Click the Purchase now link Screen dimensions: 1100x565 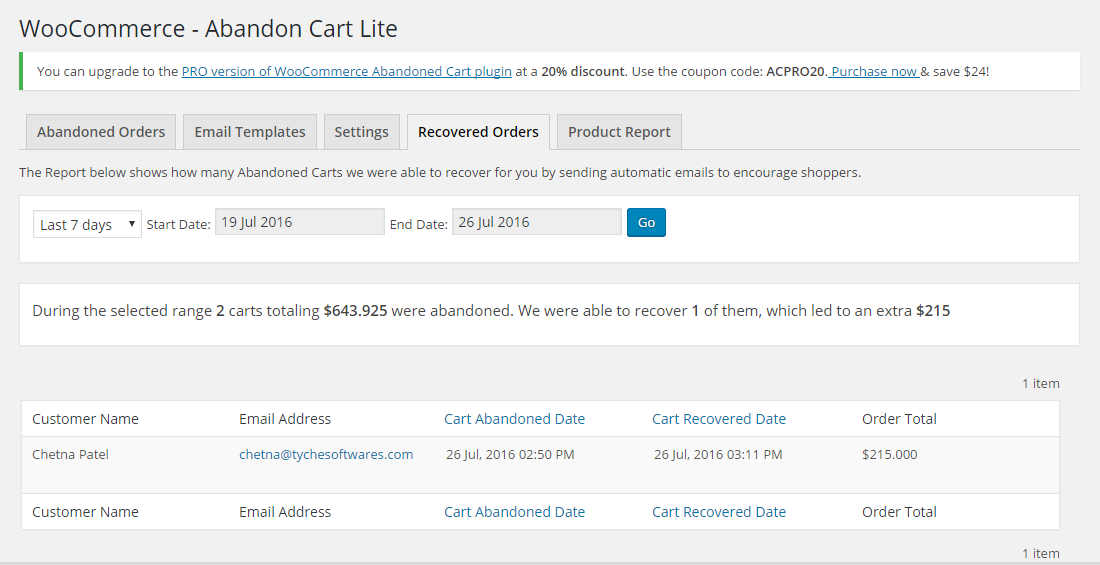point(874,72)
